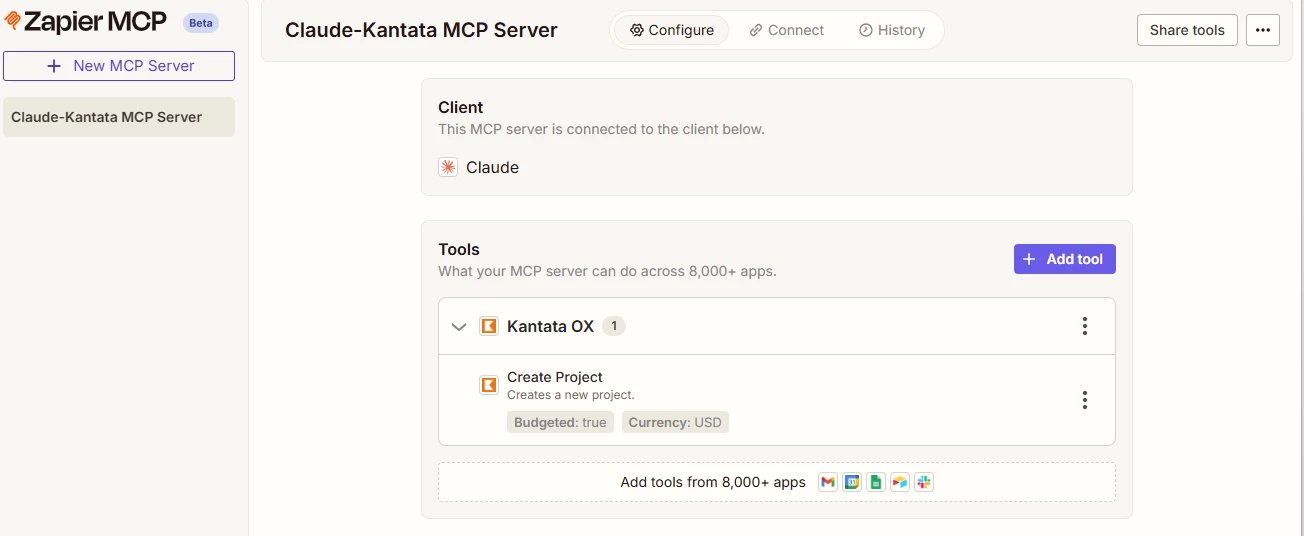
Task: Click the Share tools button
Action: pyautogui.click(x=1187, y=30)
